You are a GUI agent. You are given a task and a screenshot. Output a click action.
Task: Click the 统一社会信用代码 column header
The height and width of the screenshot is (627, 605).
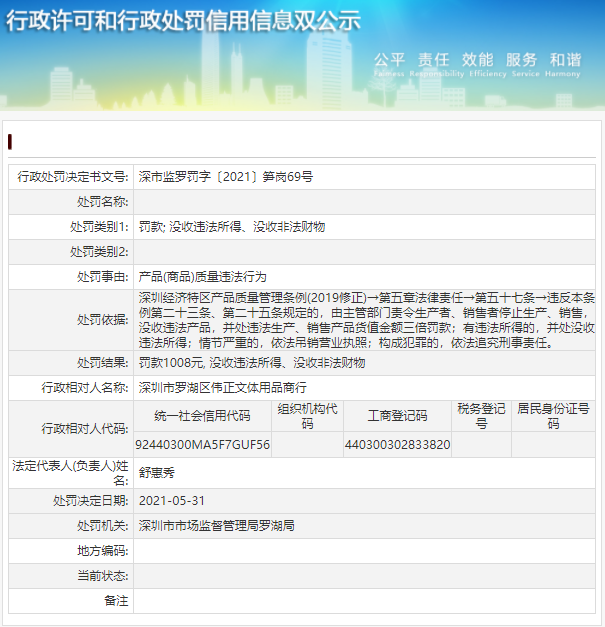202,416
